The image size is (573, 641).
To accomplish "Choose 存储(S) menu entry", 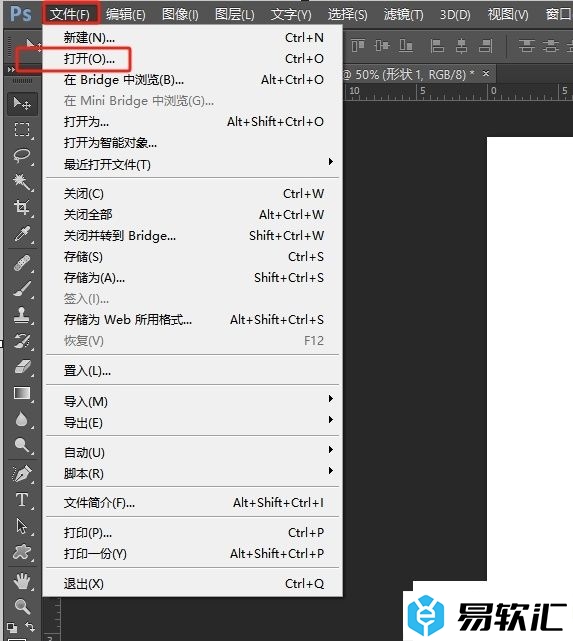I will (x=192, y=257).
